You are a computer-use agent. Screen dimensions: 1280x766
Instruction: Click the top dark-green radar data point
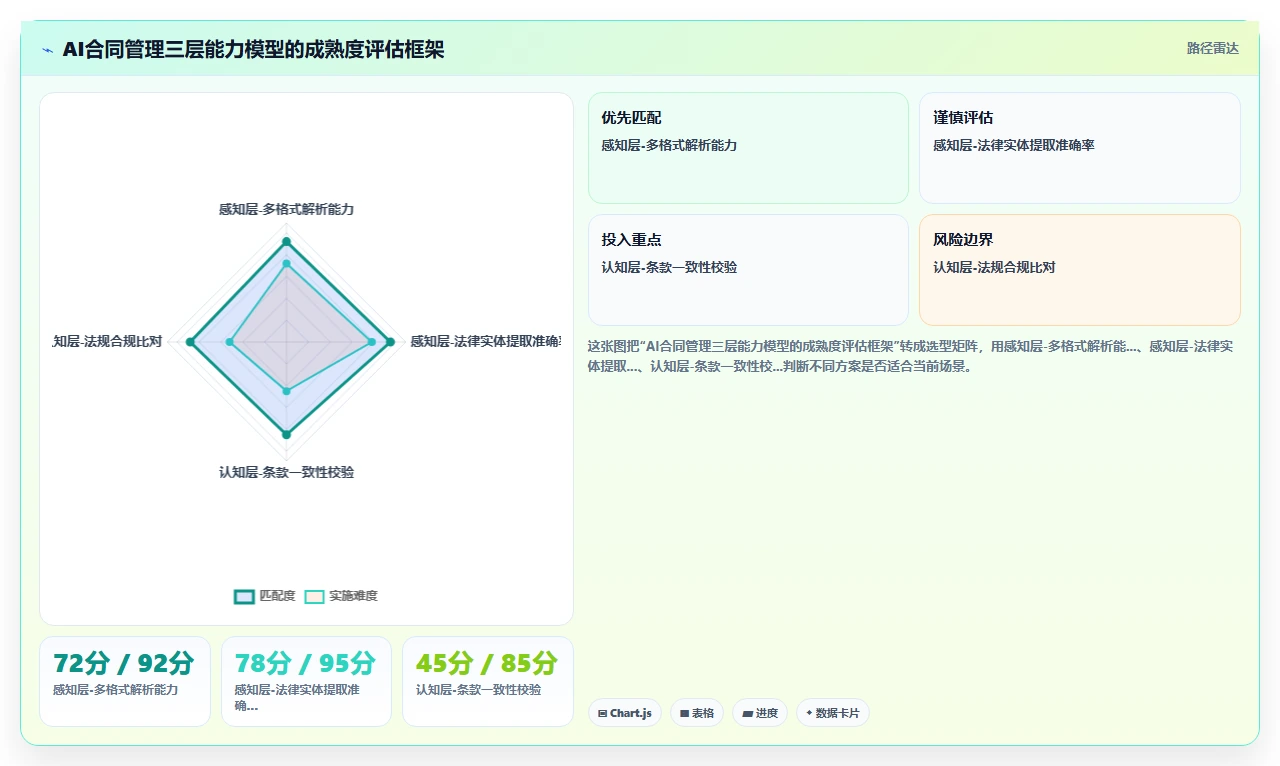pos(286,242)
